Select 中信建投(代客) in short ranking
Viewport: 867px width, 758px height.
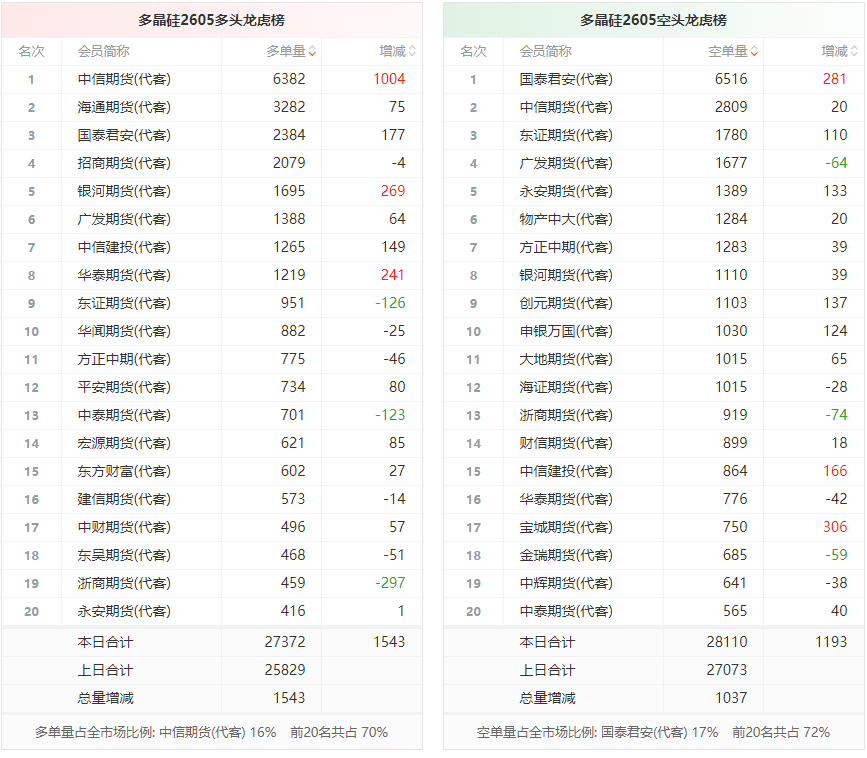pos(566,472)
